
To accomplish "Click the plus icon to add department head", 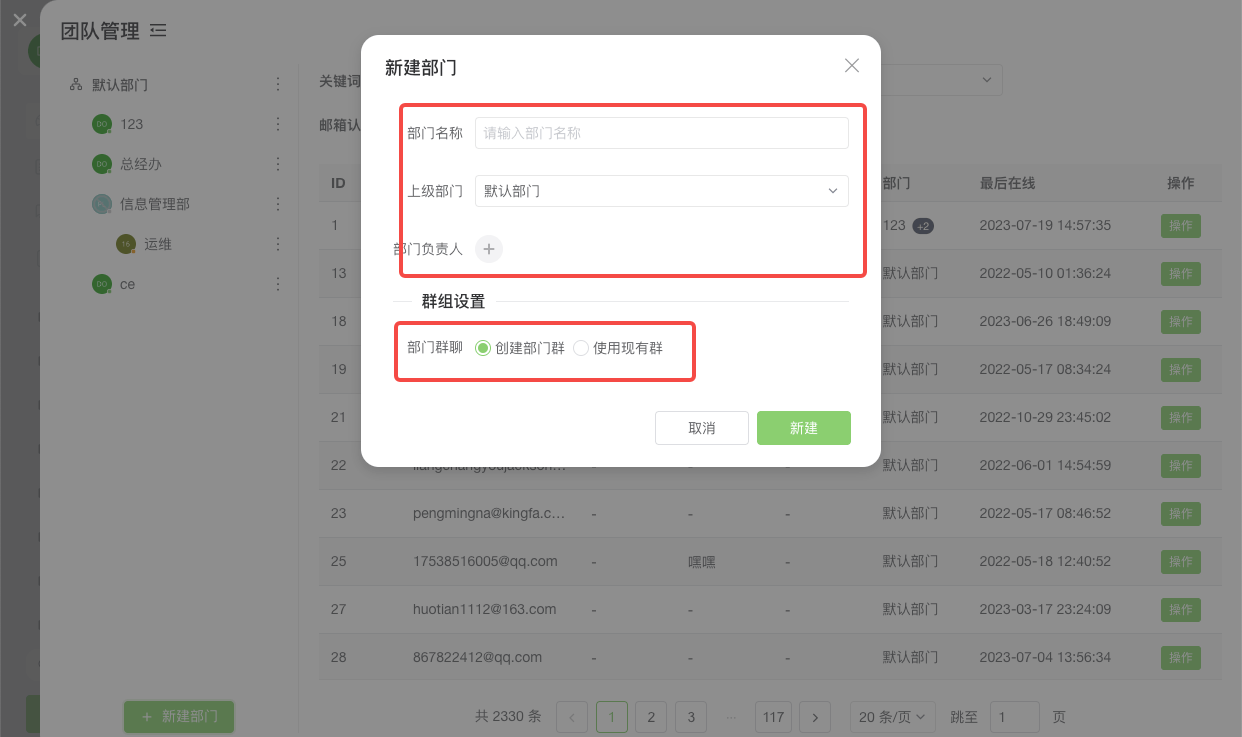I will [x=488, y=249].
